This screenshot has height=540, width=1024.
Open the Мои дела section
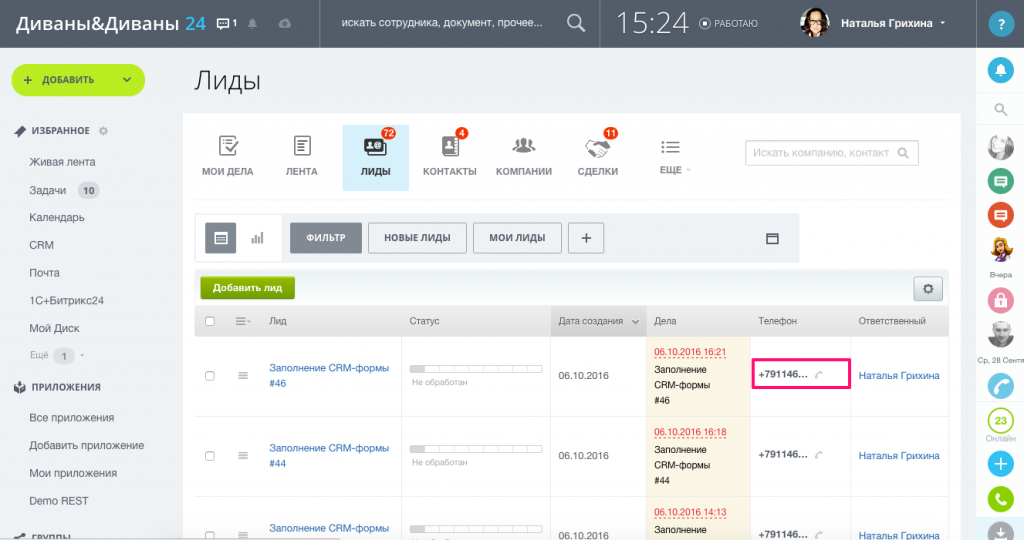pyautogui.click(x=227, y=157)
